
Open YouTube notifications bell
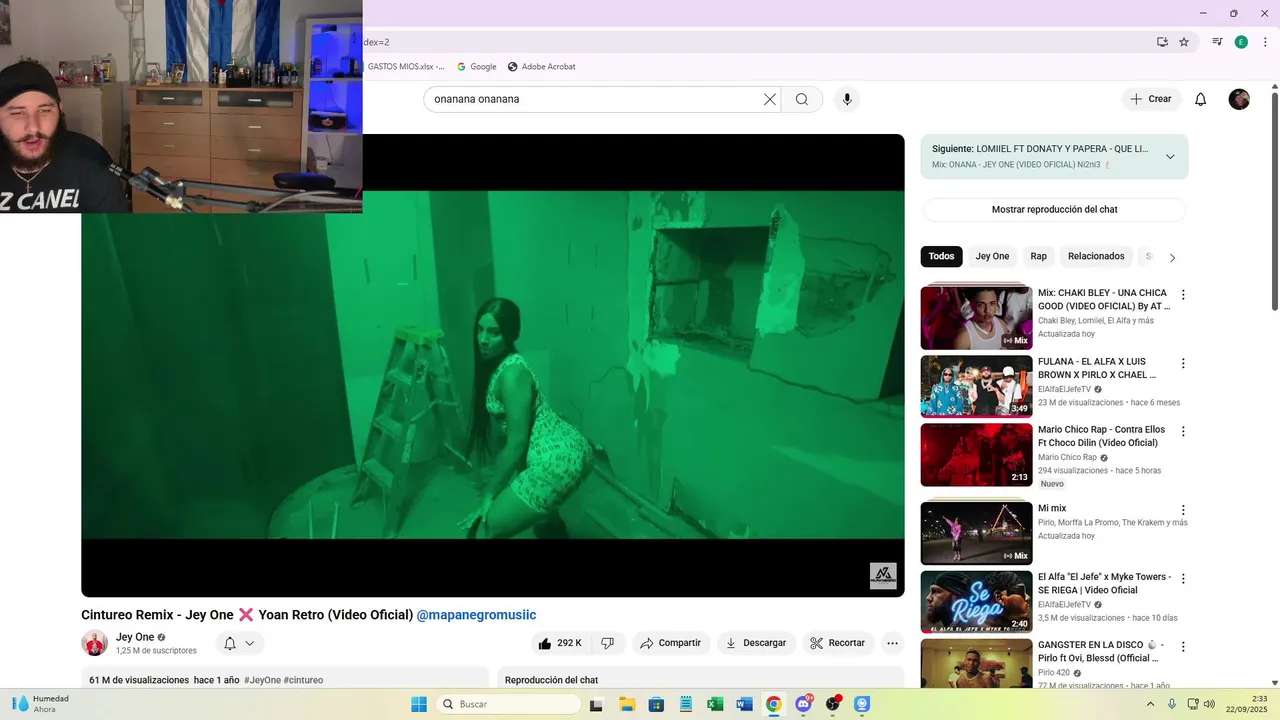coord(1201,99)
